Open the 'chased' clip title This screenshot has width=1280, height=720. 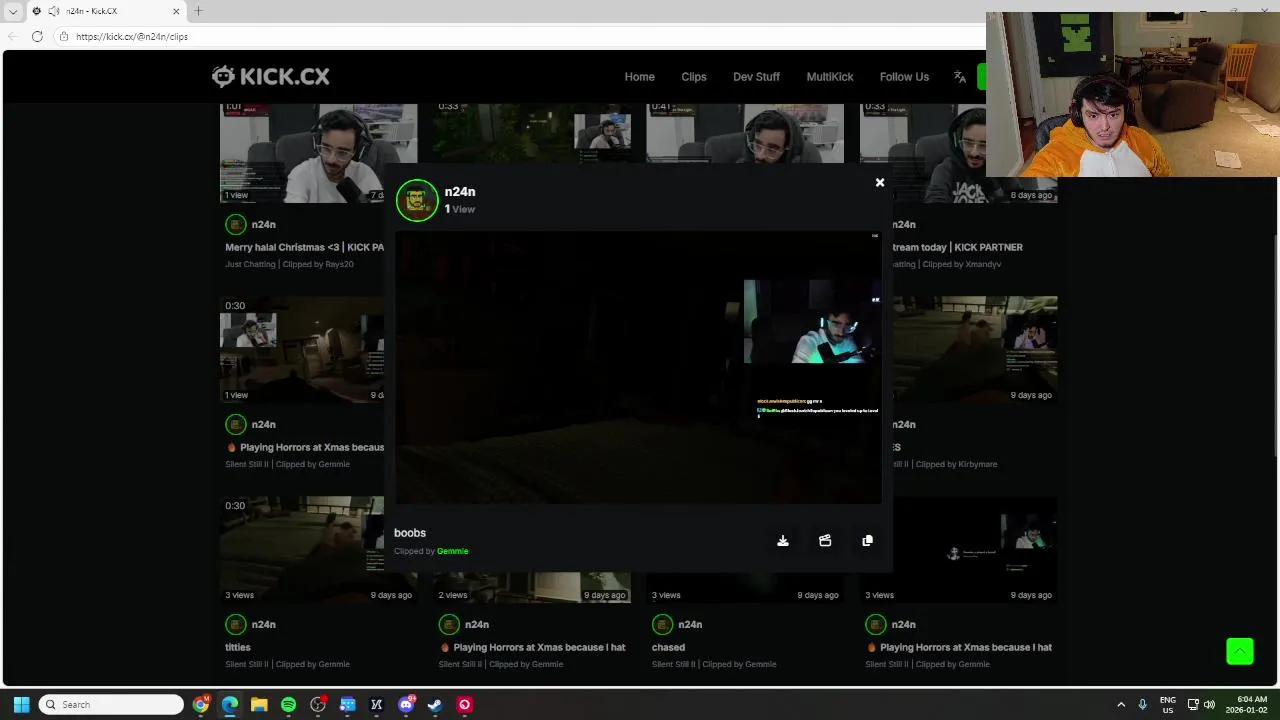tap(669, 647)
